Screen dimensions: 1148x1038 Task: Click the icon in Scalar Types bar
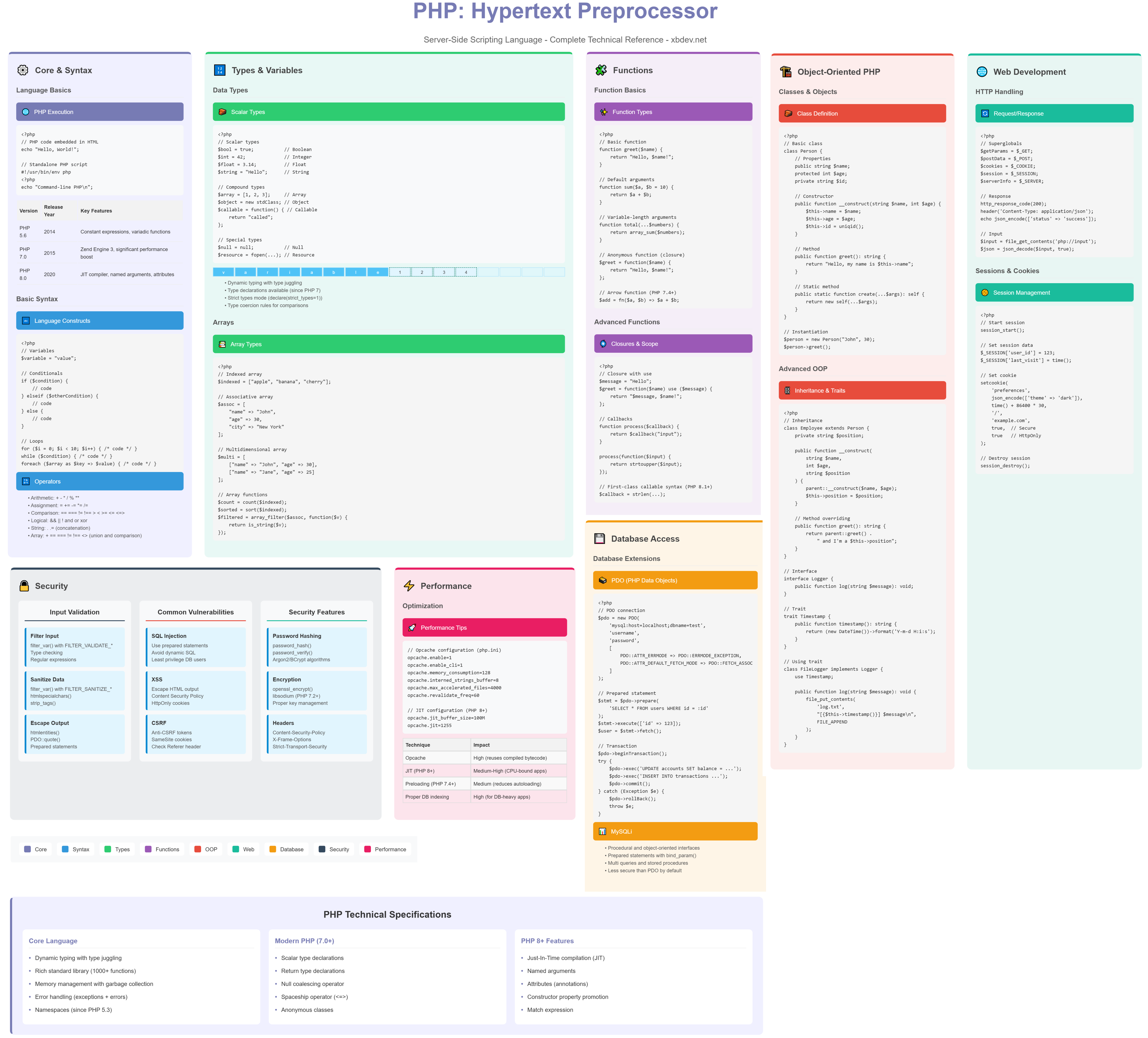pyautogui.click(x=223, y=112)
